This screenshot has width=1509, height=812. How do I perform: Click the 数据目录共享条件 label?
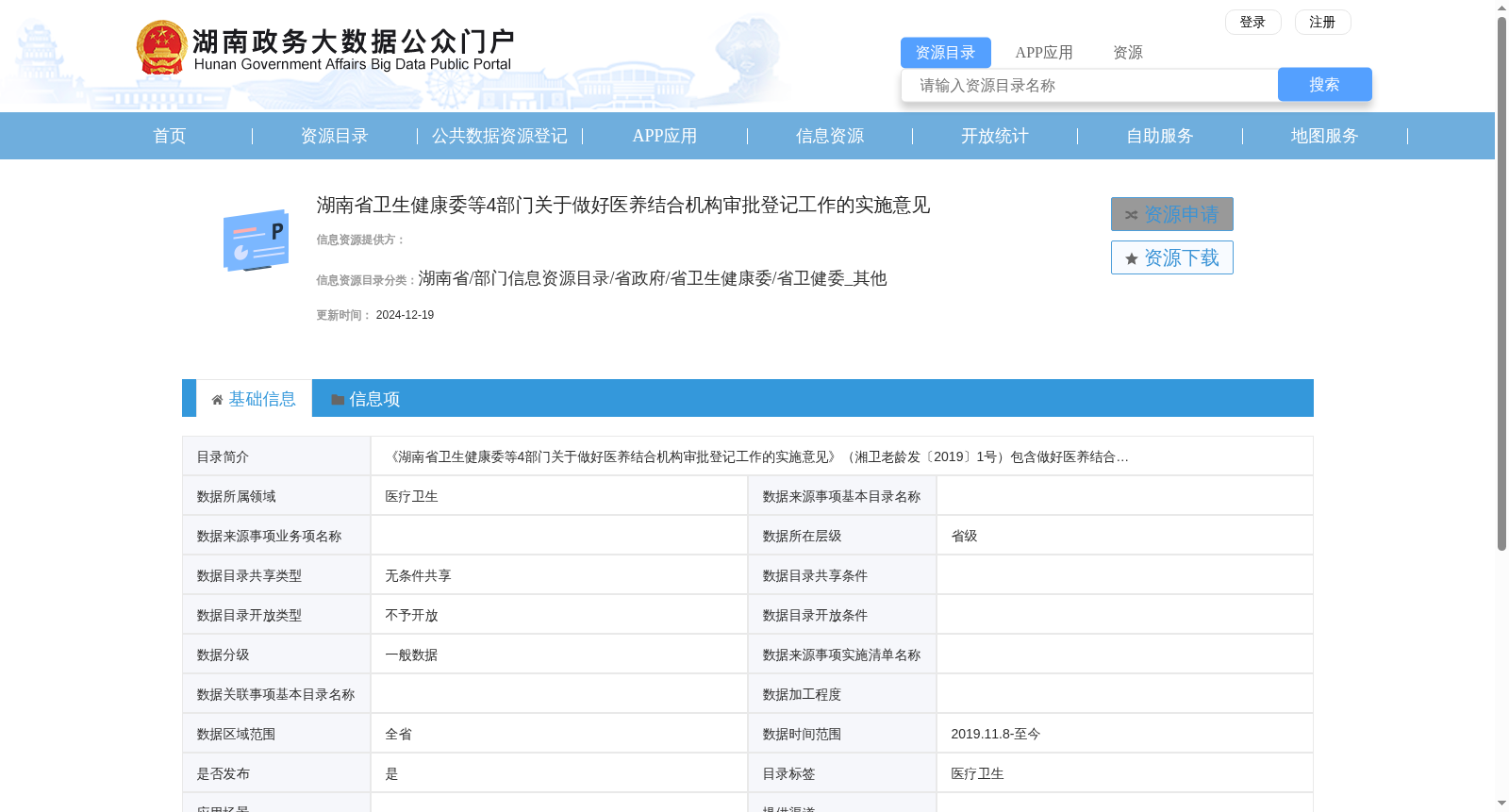tap(815, 575)
